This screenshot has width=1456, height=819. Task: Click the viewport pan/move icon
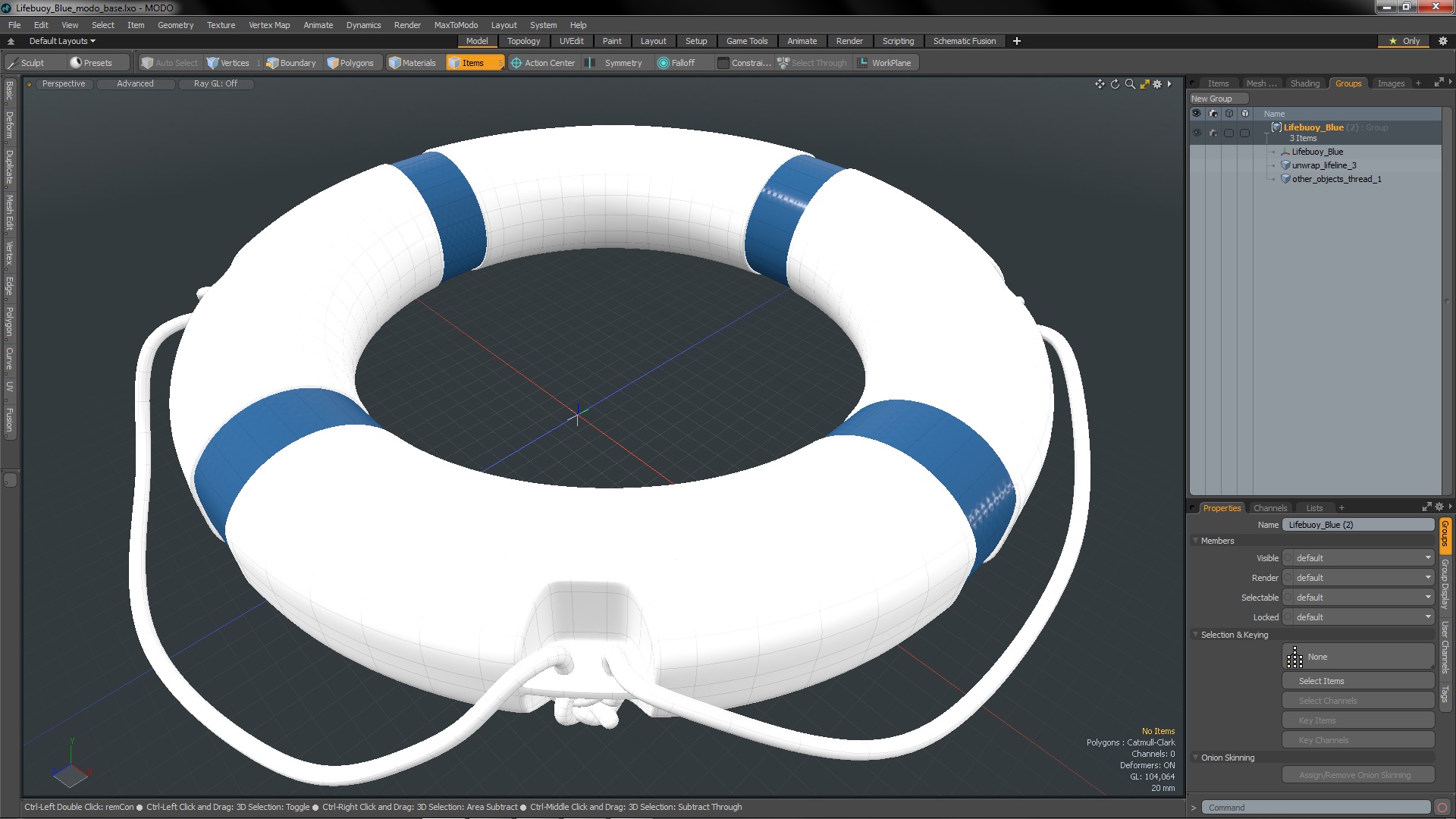(1100, 84)
